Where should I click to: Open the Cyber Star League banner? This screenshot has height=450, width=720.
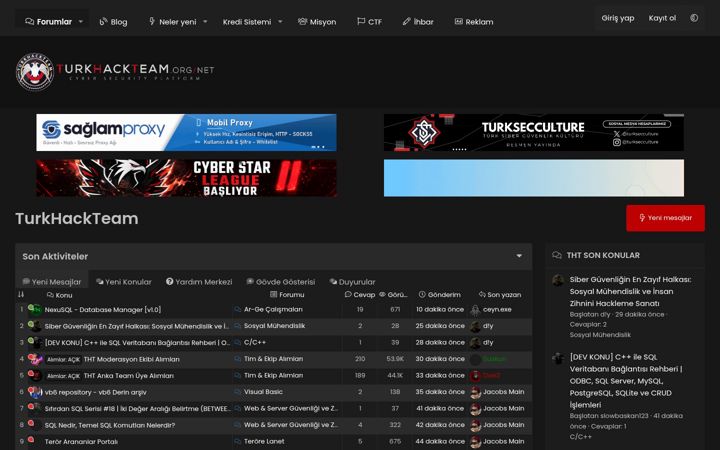186,178
